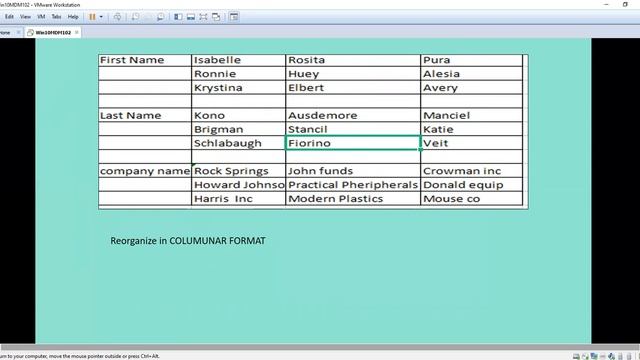The width and height of the screenshot is (640, 360).
Task: Select the Mouse co cell
Action: coord(471,199)
